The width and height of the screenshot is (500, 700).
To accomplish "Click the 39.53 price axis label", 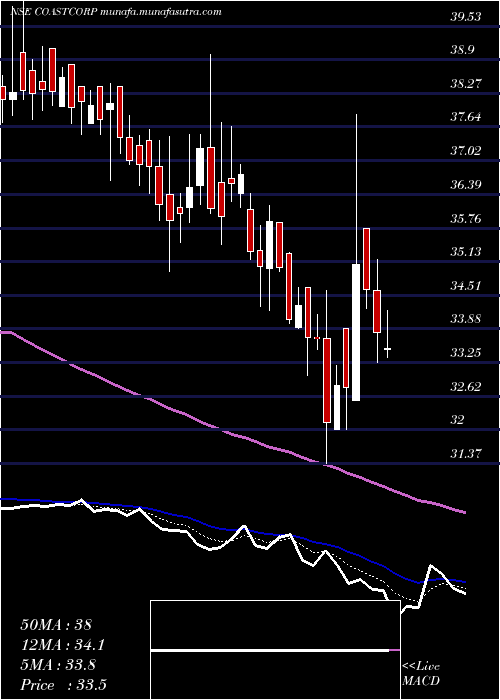I will 466,17.
